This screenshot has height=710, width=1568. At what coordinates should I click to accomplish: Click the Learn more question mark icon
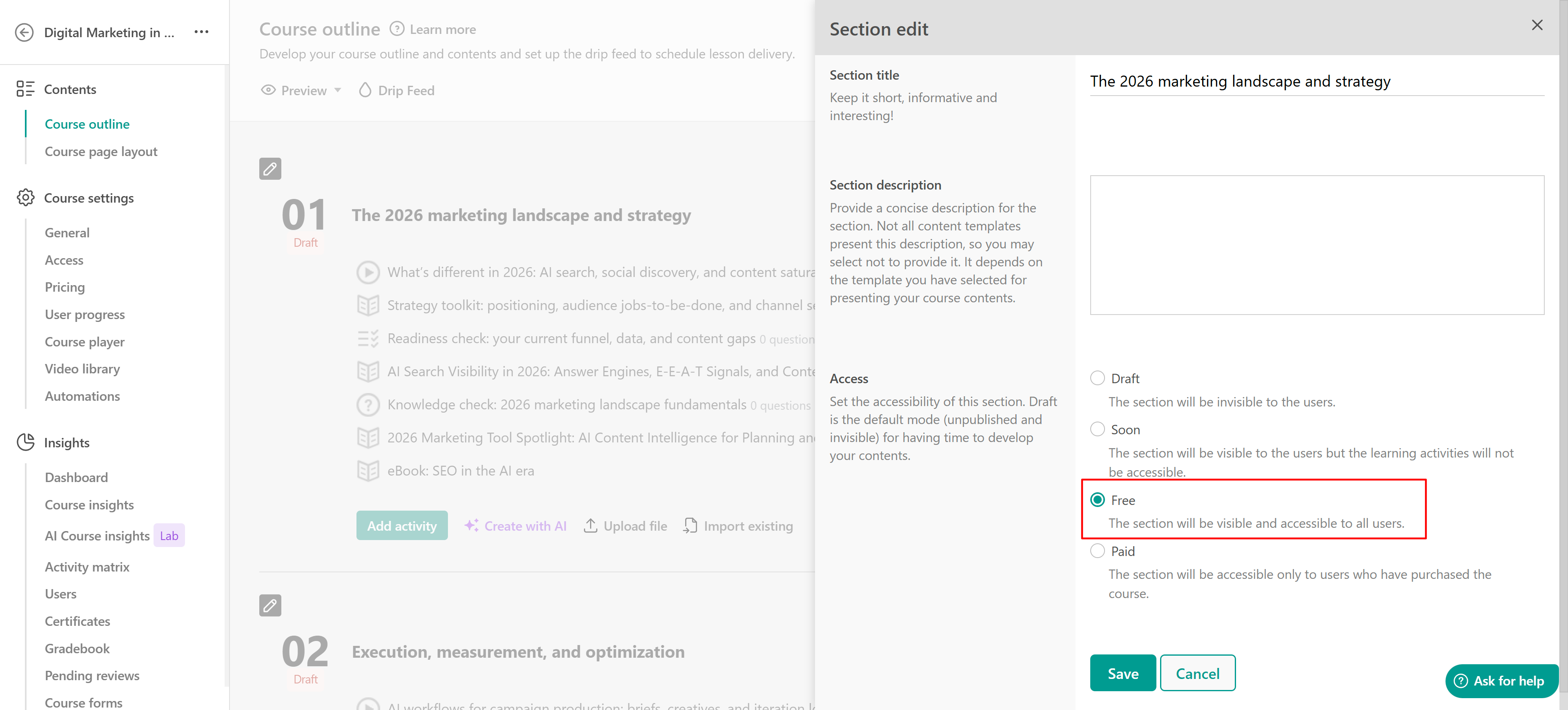click(397, 29)
